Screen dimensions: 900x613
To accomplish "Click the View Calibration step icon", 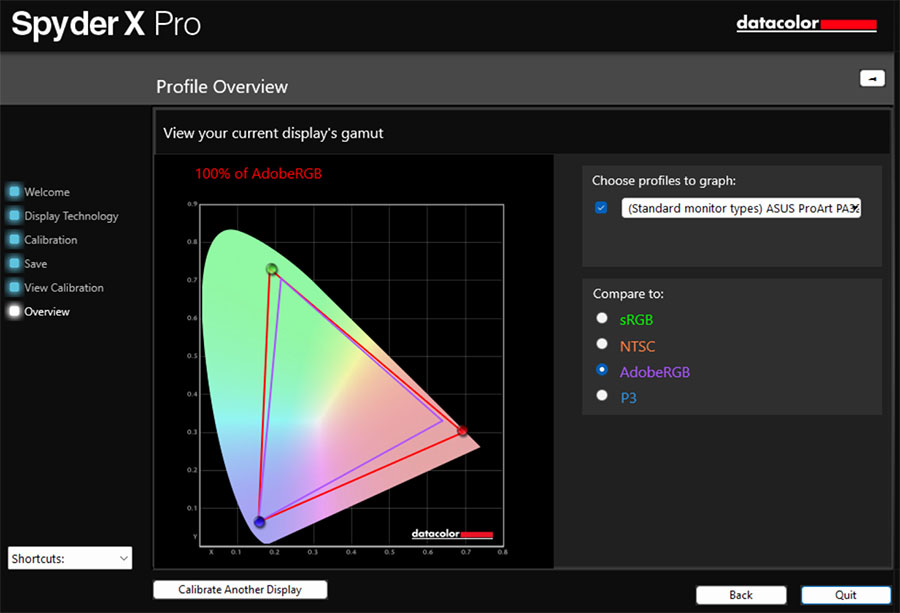I will tap(13, 287).
